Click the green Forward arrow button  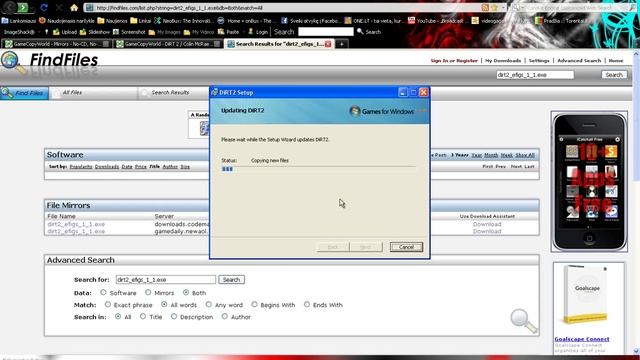(x=23, y=7)
